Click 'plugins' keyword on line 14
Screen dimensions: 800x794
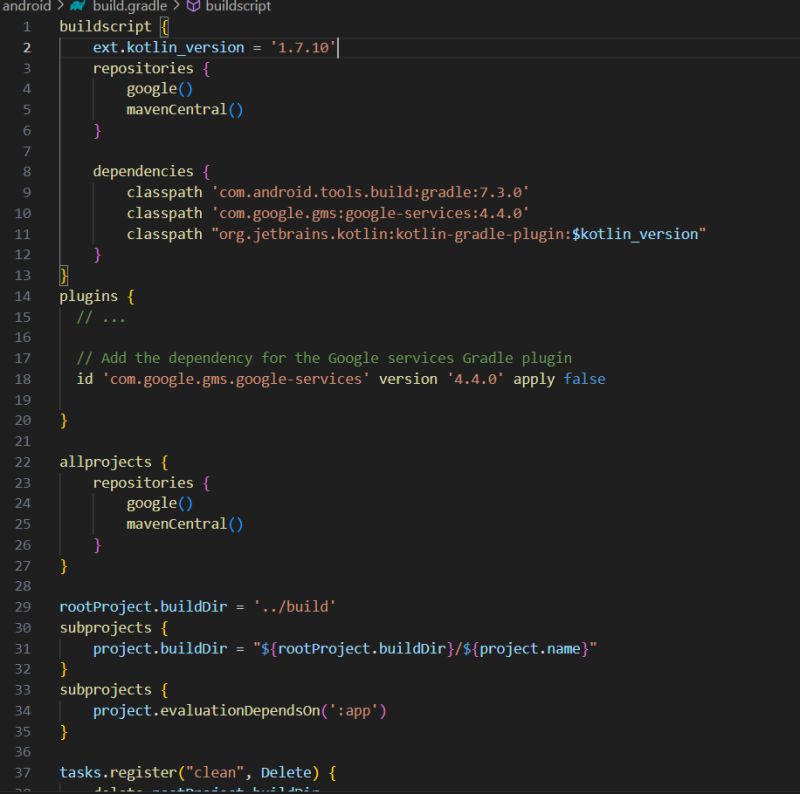(88, 296)
